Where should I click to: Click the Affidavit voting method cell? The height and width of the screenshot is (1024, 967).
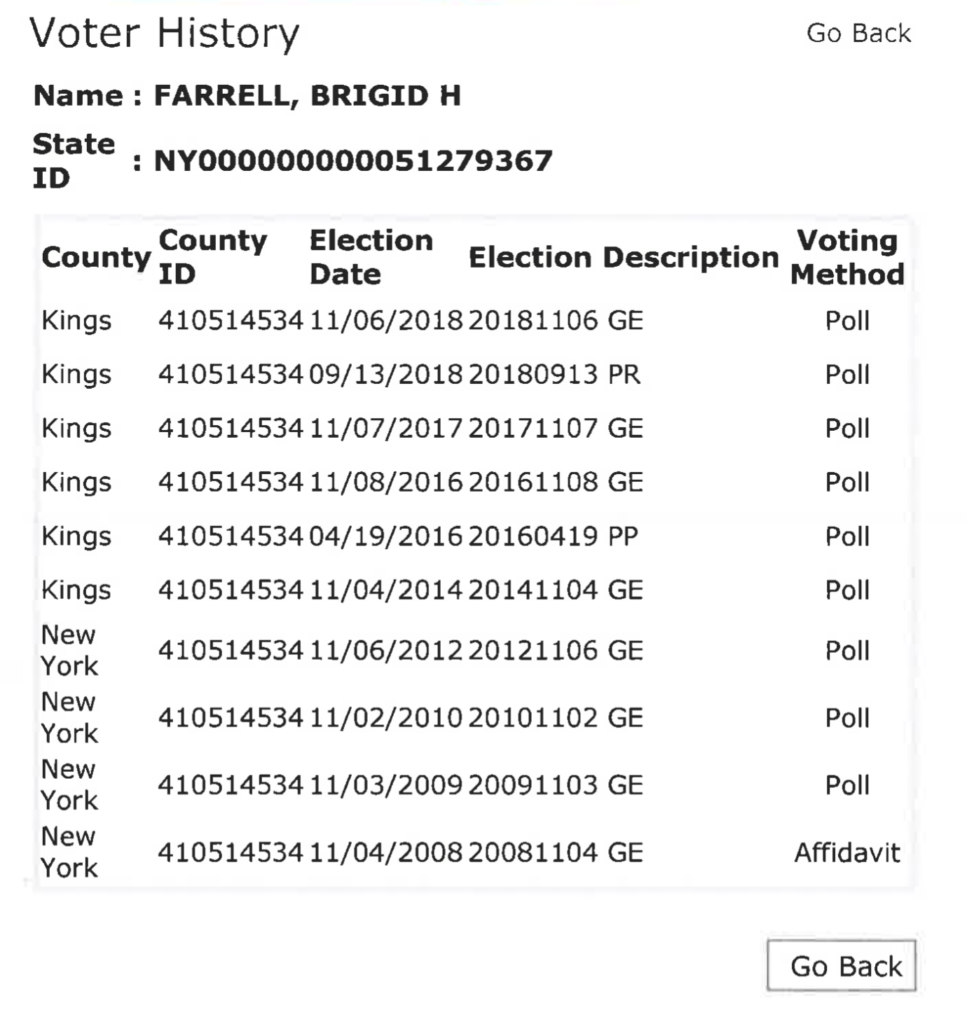(x=847, y=853)
